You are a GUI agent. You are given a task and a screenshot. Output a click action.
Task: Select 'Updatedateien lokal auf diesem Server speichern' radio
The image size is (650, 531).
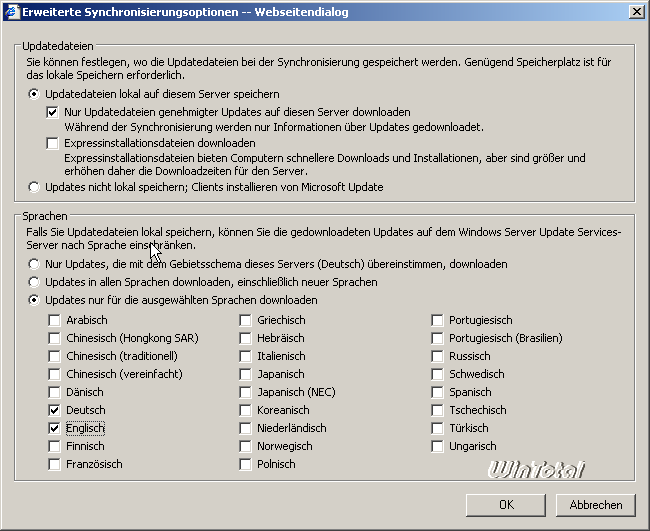34,95
